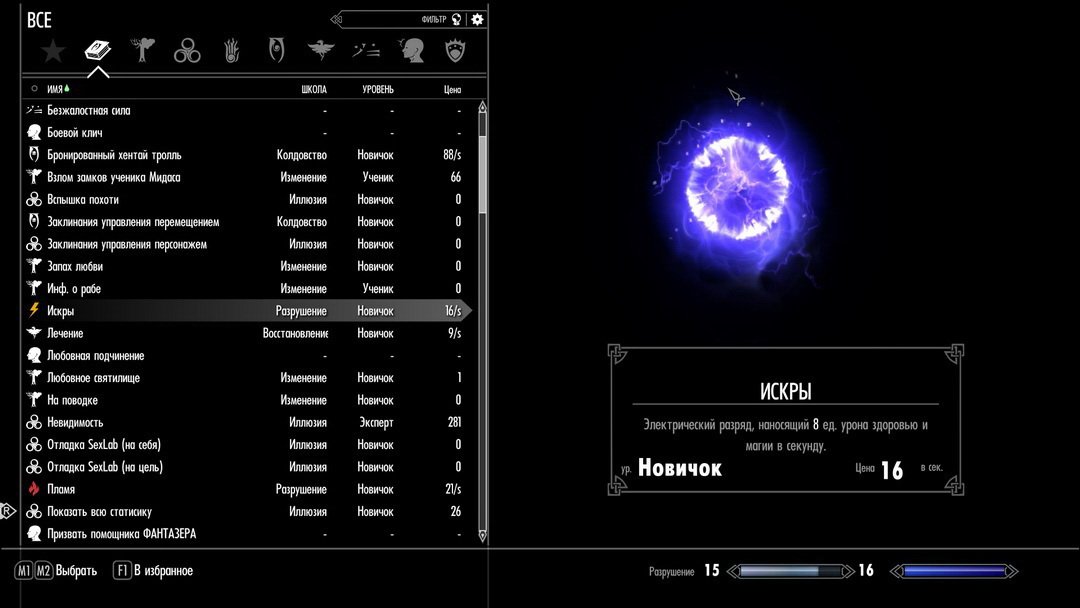
Task: Open the Favorites star category
Action: pos(52,50)
